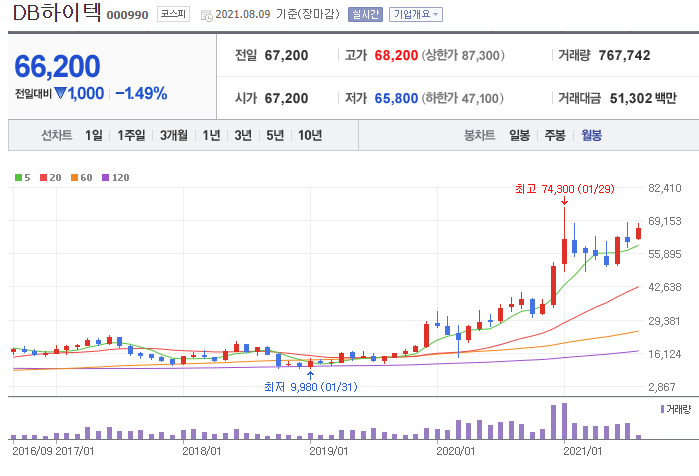The image size is (699, 476).
Task: Select the 10년 line chart period
Action: (x=310, y=135)
